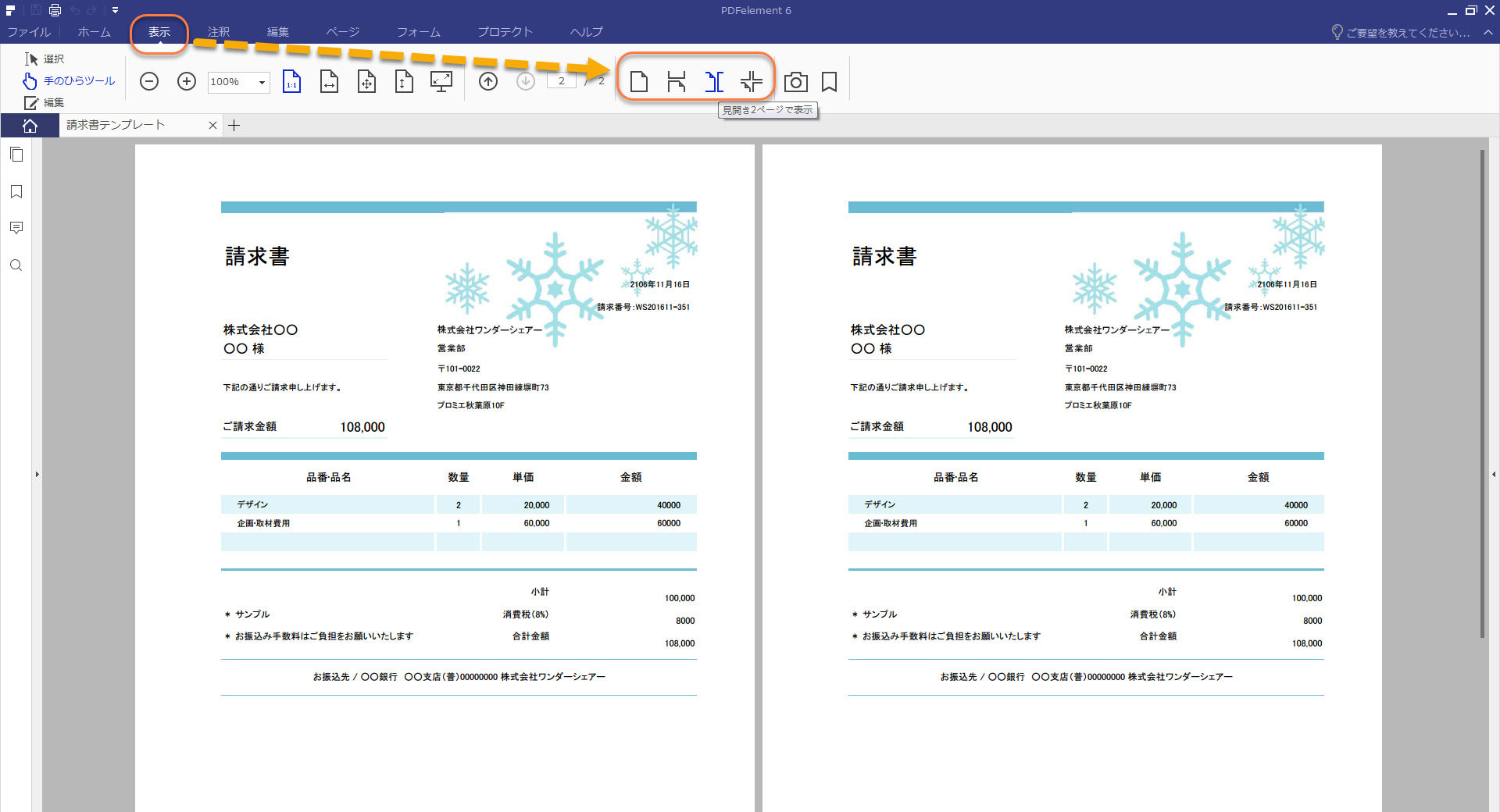Select the fit page icon
The width and height of the screenshot is (1500, 812).
pyautogui.click(x=366, y=81)
